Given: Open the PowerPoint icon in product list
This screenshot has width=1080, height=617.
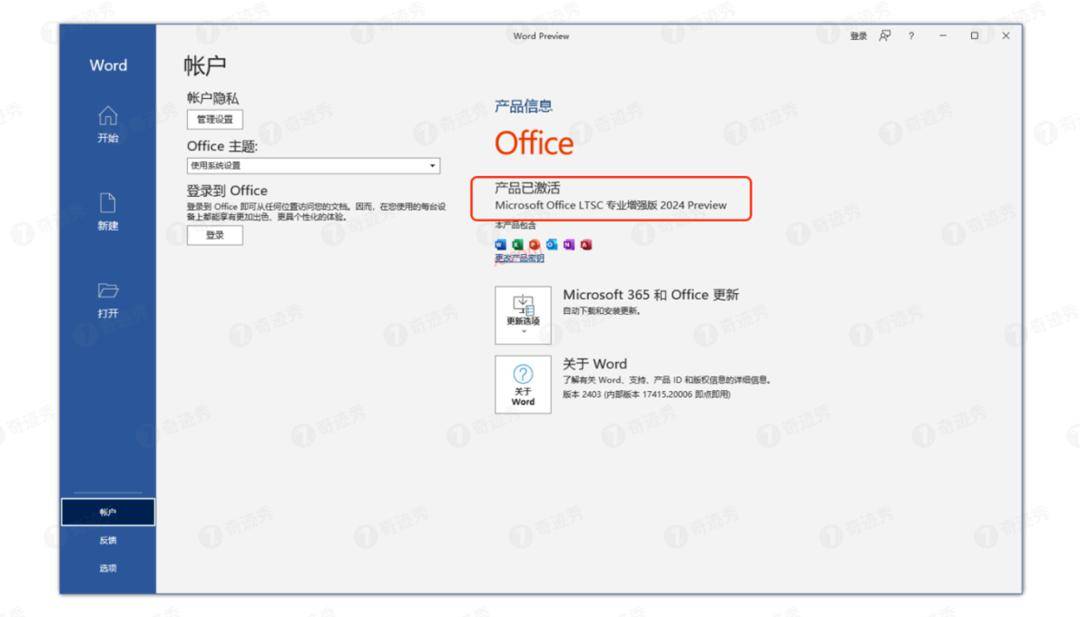Looking at the screenshot, I should pyautogui.click(x=533, y=244).
